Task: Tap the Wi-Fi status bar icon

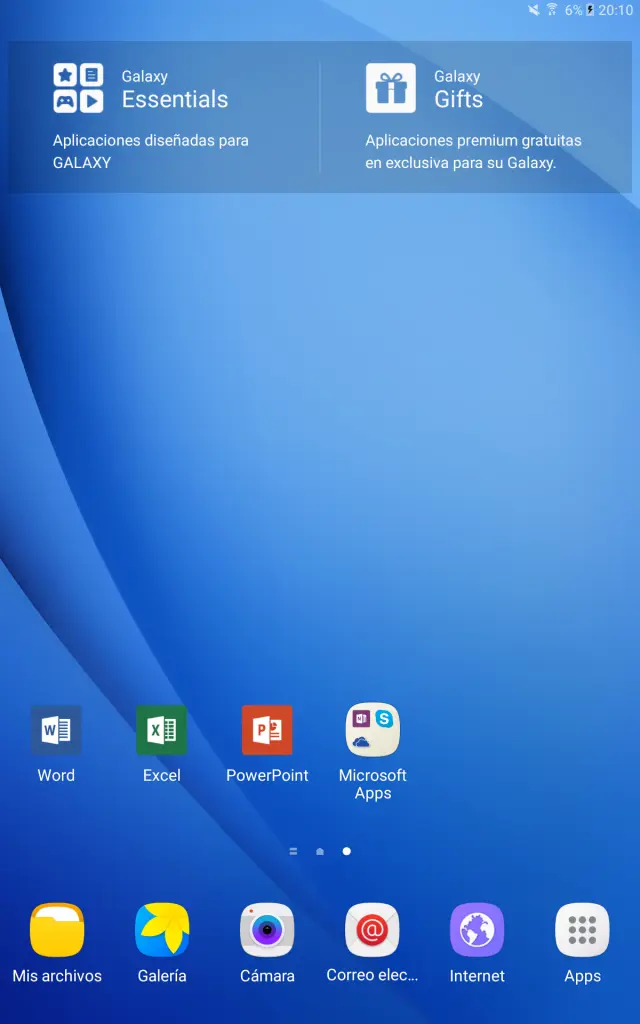Action: click(551, 10)
